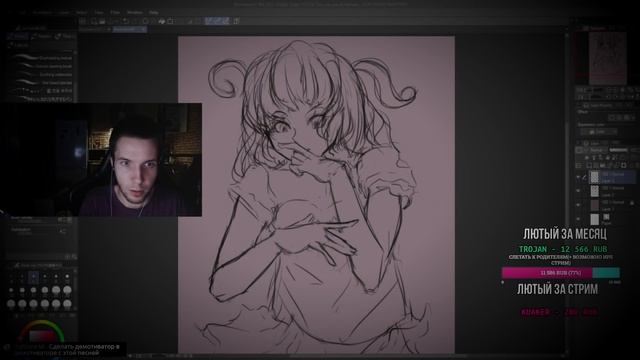Viewport: 640px width, 360px height.
Task: Open the View menu
Action: [x=99, y=13]
